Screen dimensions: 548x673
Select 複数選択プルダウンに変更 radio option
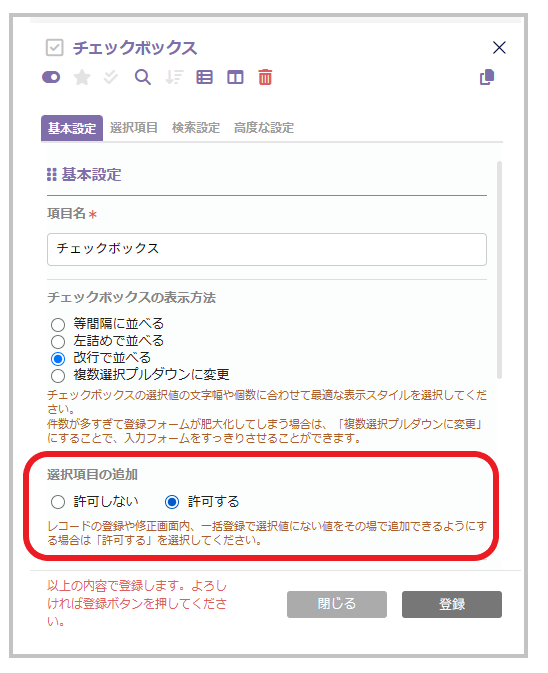(58, 376)
